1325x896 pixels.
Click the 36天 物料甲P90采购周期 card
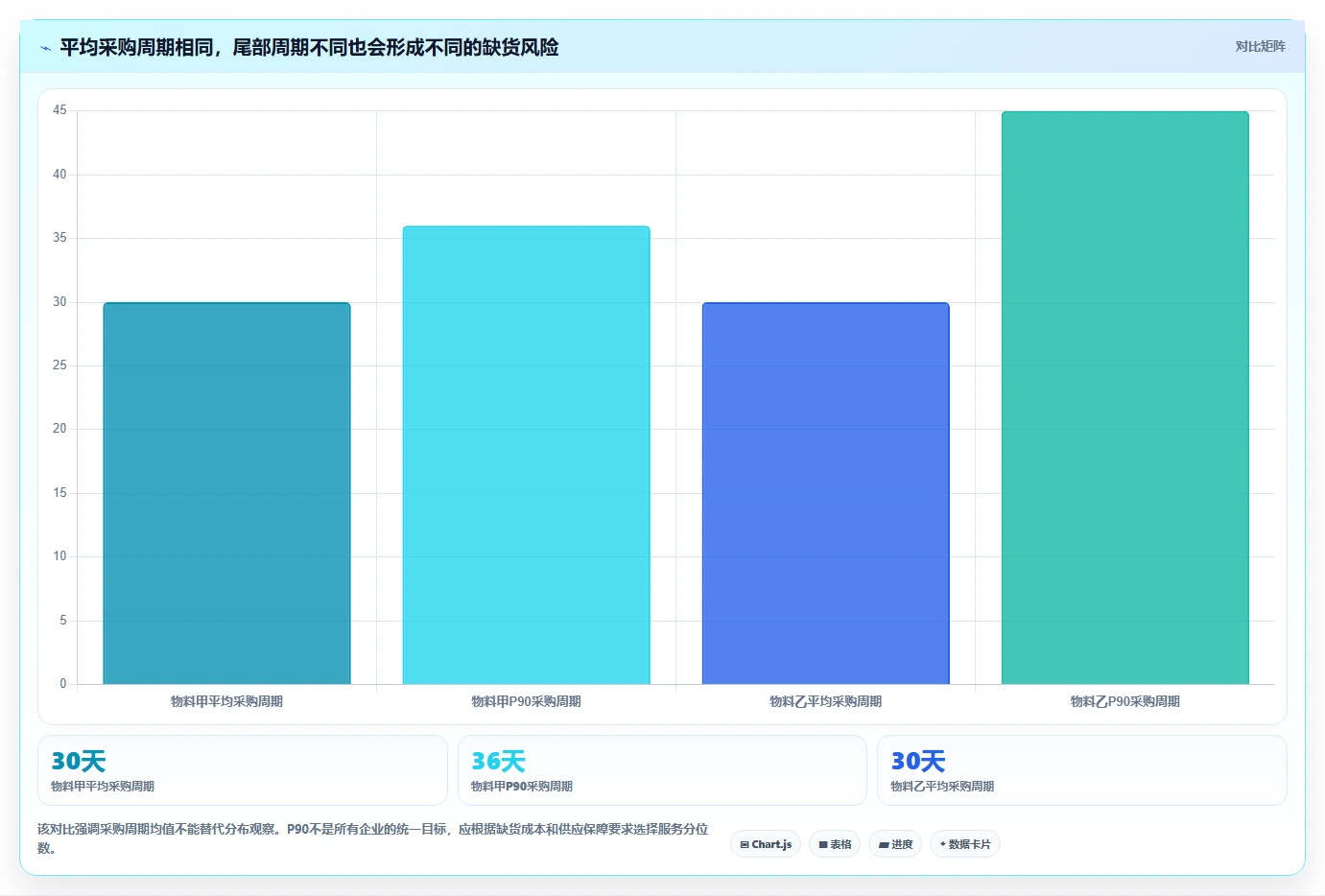[x=662, y=770]
